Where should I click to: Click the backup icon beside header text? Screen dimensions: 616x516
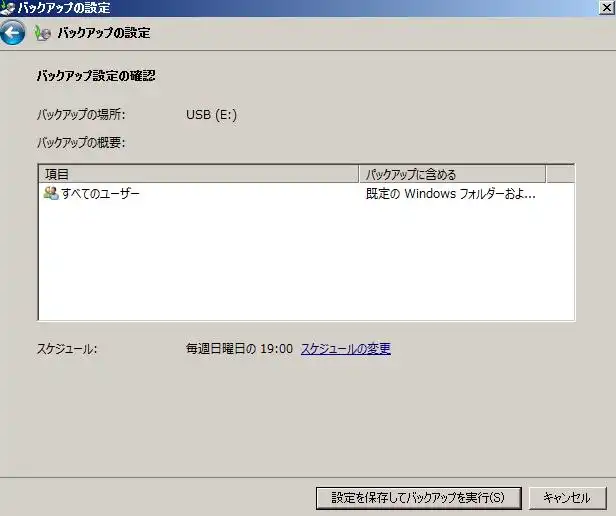tap(41, 33)
